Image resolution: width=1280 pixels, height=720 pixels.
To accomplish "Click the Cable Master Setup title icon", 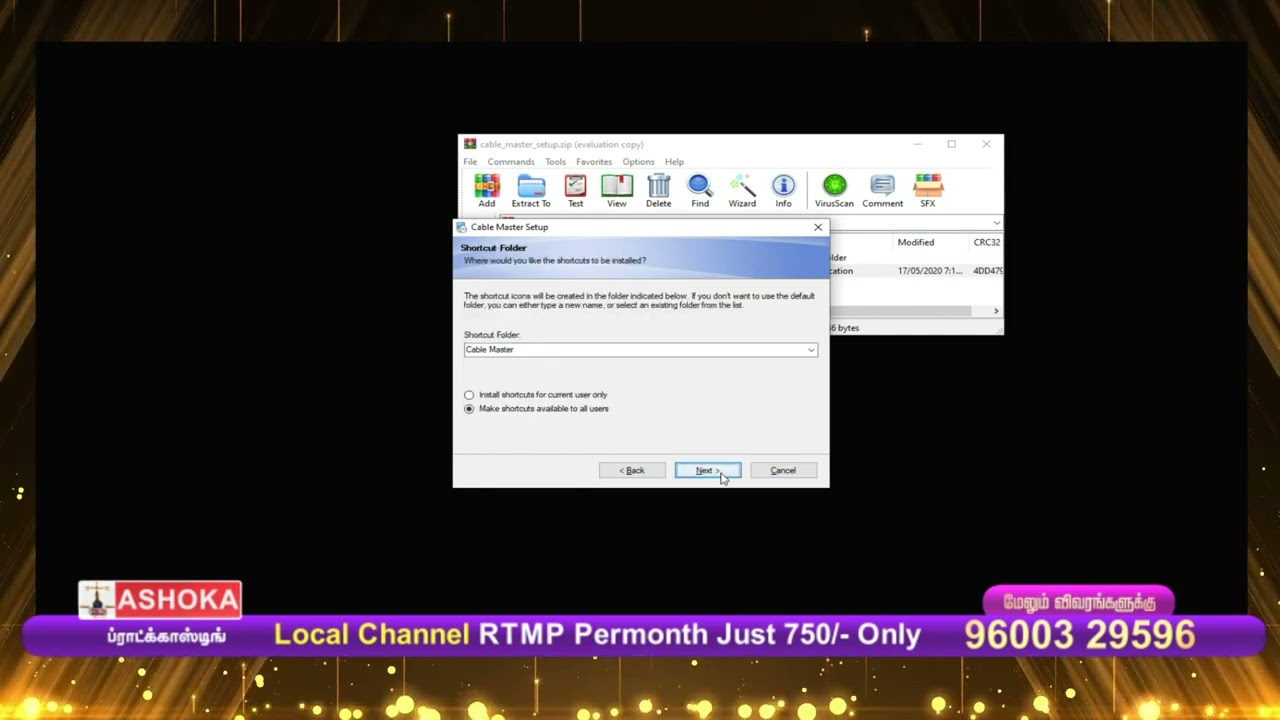I will tap(462, 227).
